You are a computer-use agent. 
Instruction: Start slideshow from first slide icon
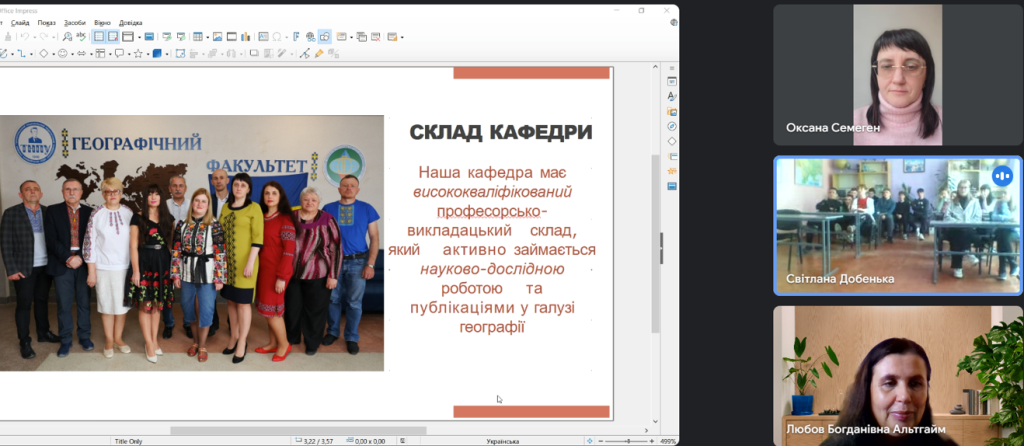[x=167, y=37]
